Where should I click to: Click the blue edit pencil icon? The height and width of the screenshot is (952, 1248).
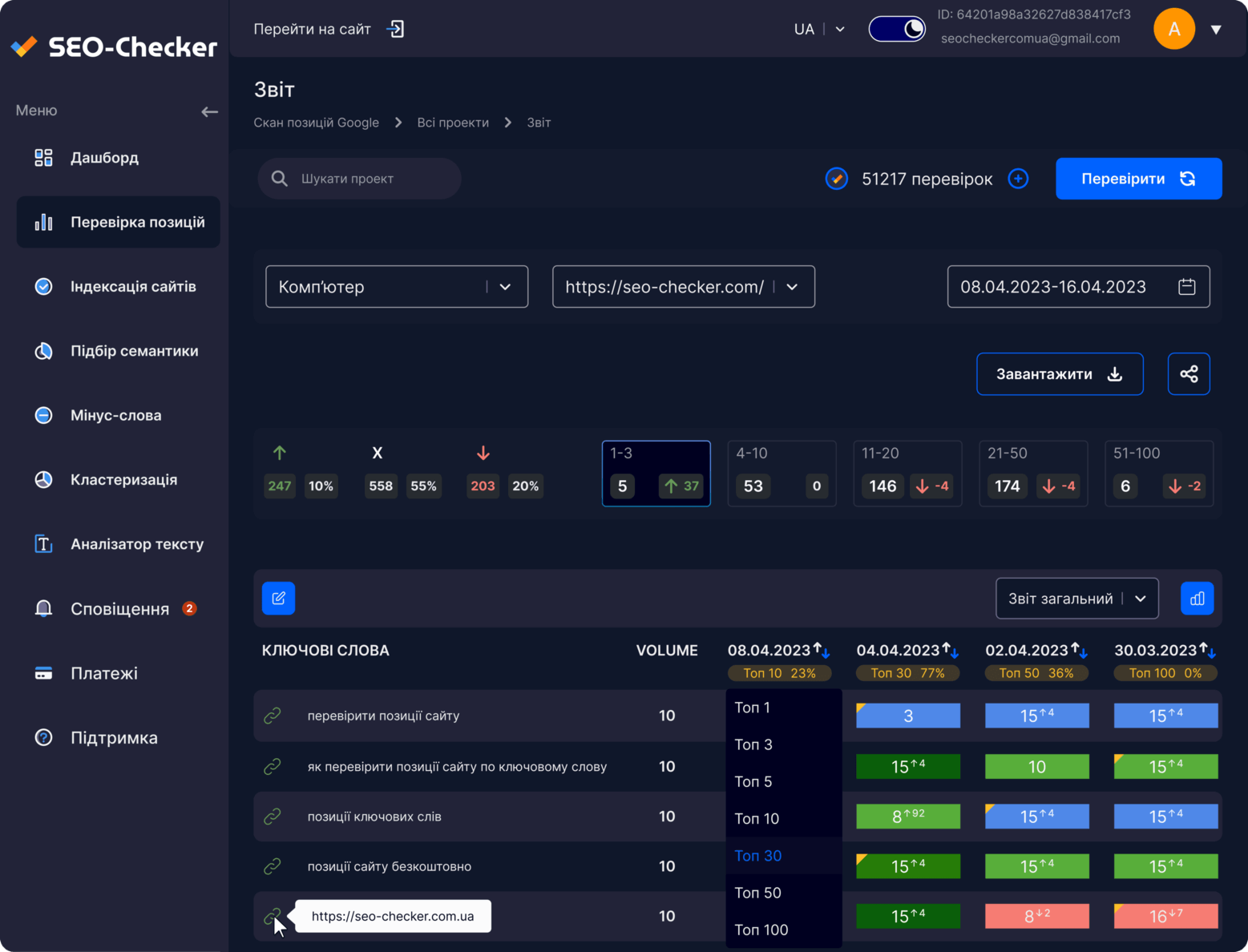point(278,599)
